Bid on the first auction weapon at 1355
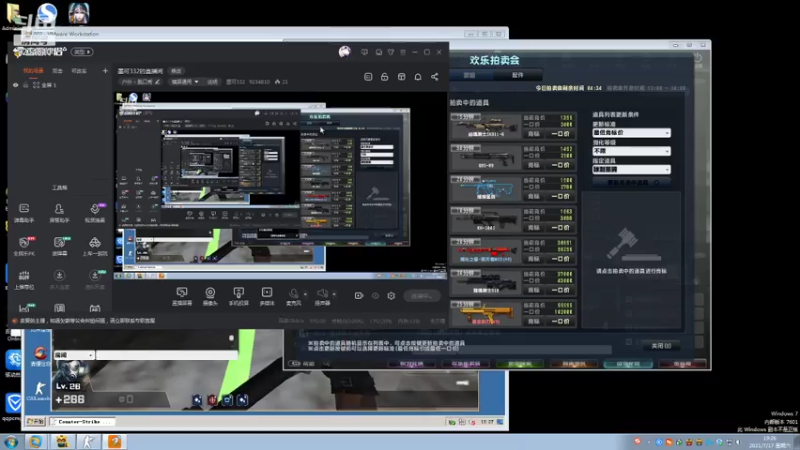Image resolution: width=800 pixels, height=450 pixels. [534, 134]
